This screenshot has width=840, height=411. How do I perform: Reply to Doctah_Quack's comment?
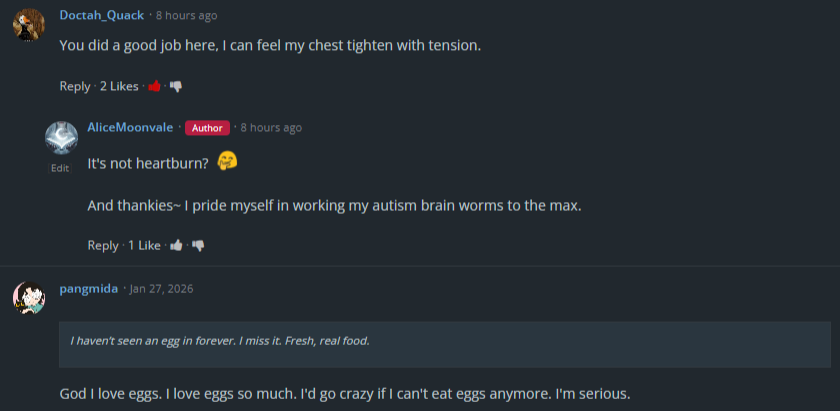(x=75, y=86)
